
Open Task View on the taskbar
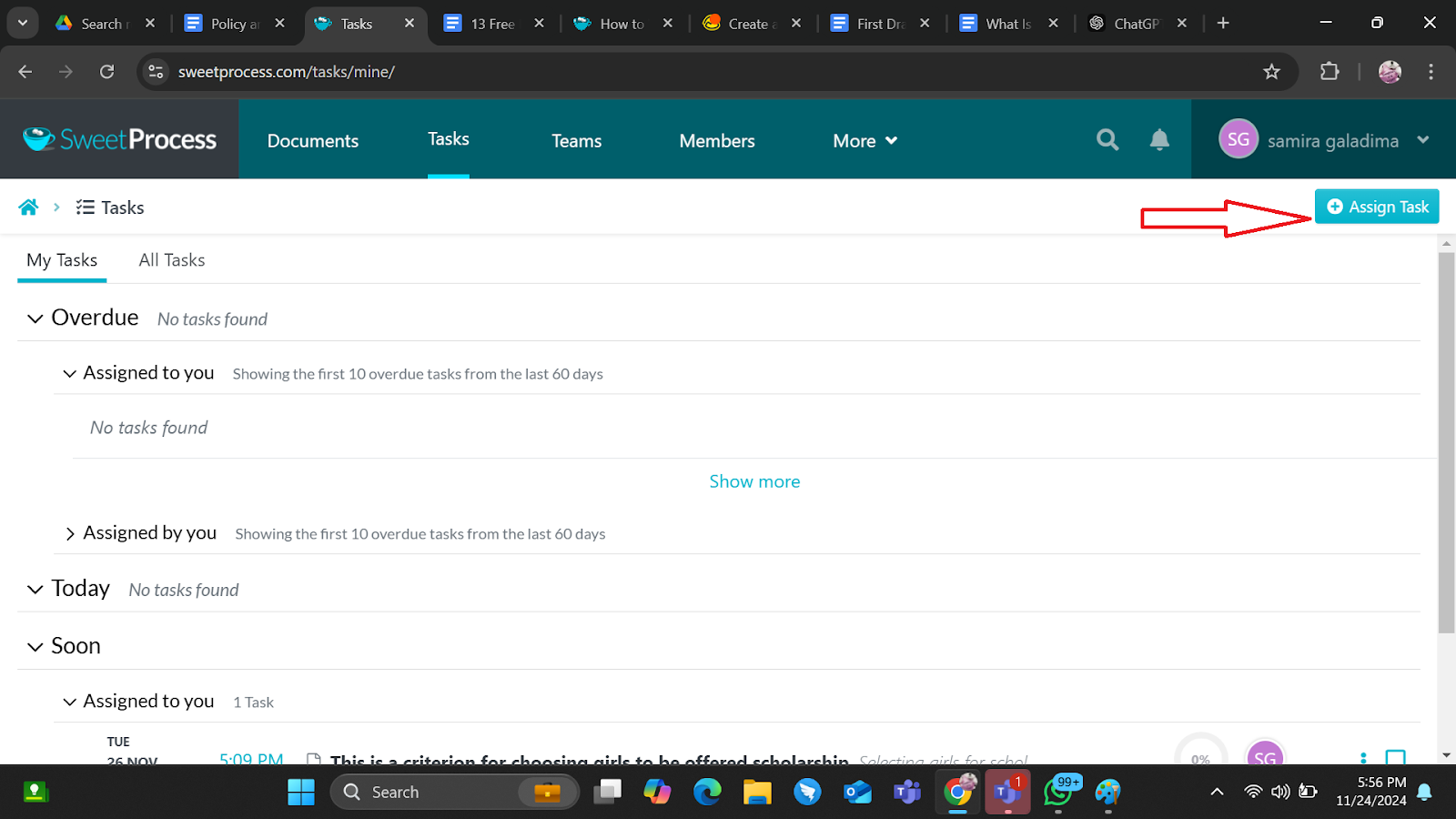[x=607, y=792]
